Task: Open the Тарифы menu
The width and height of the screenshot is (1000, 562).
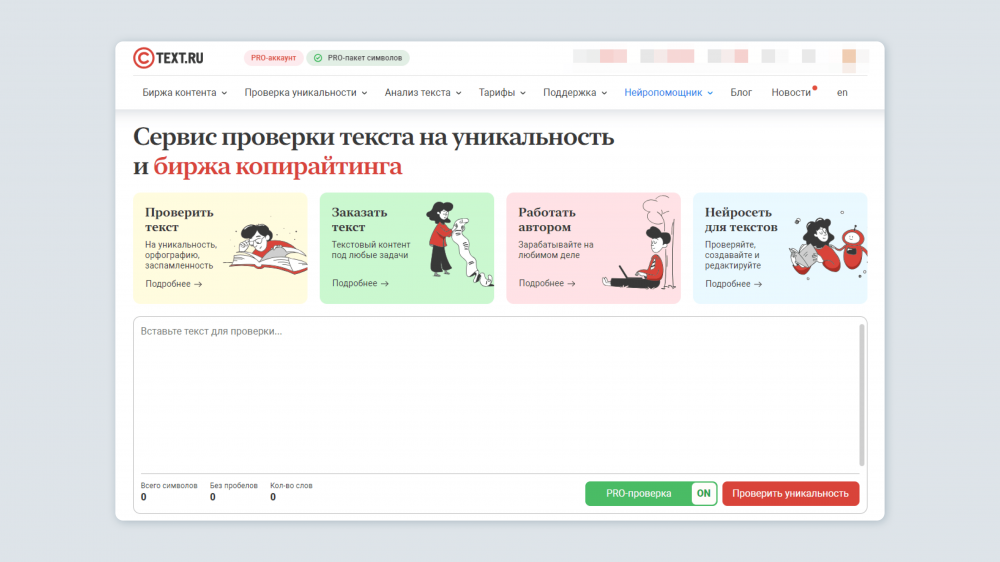Action: point(502,92)
